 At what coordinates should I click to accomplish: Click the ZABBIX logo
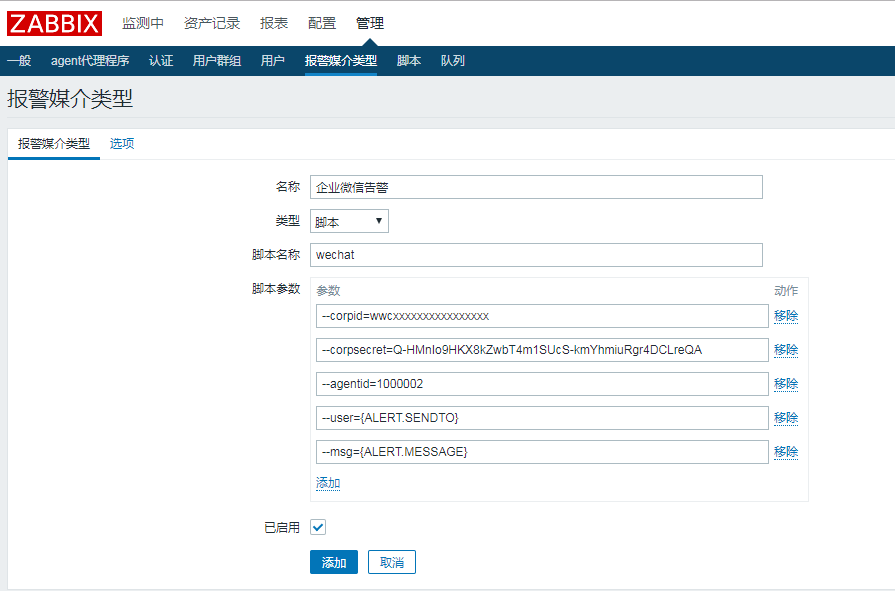pyautogui.click(x=55, y=23)
